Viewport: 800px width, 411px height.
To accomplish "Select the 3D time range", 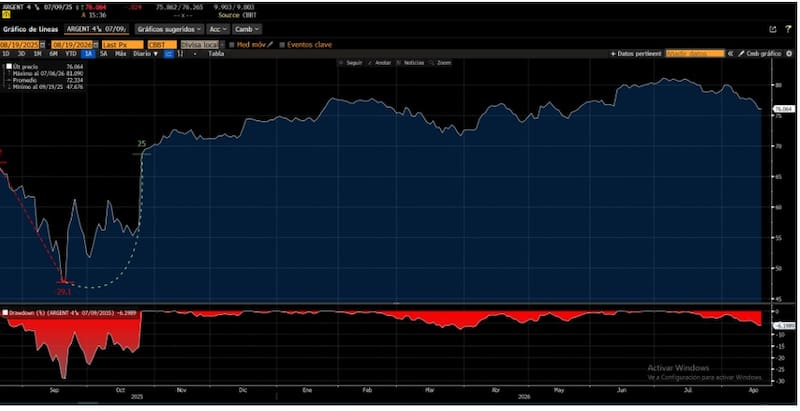I will (x=21, y=54).
